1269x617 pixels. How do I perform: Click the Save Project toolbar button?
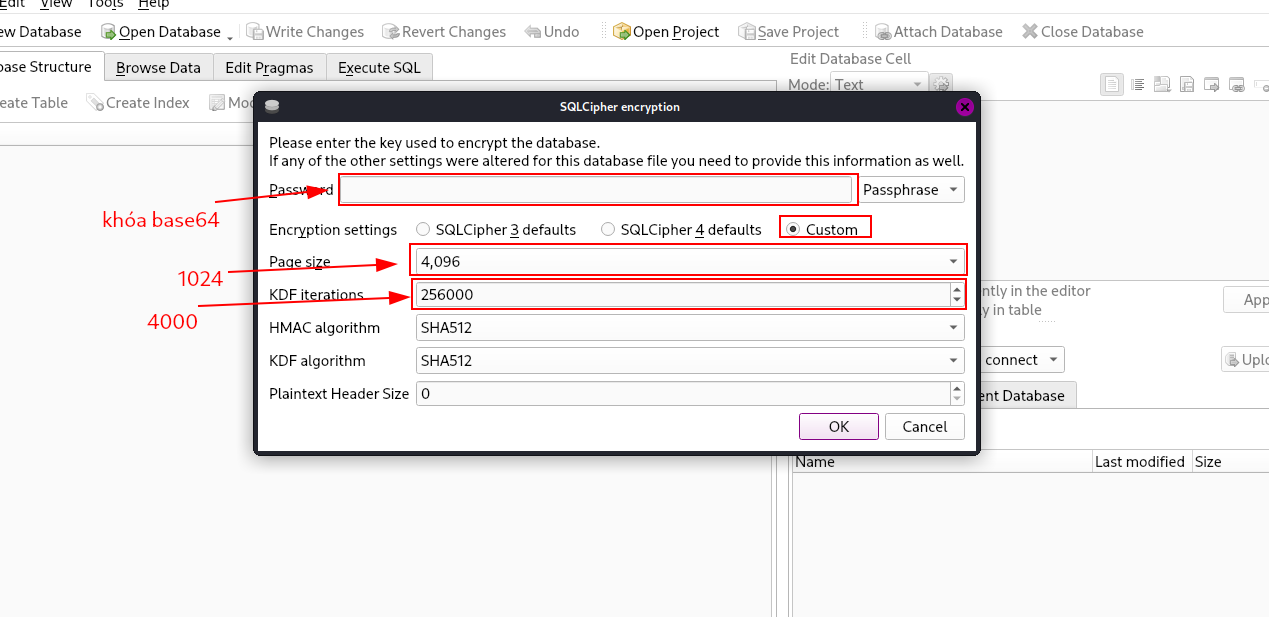789,32
